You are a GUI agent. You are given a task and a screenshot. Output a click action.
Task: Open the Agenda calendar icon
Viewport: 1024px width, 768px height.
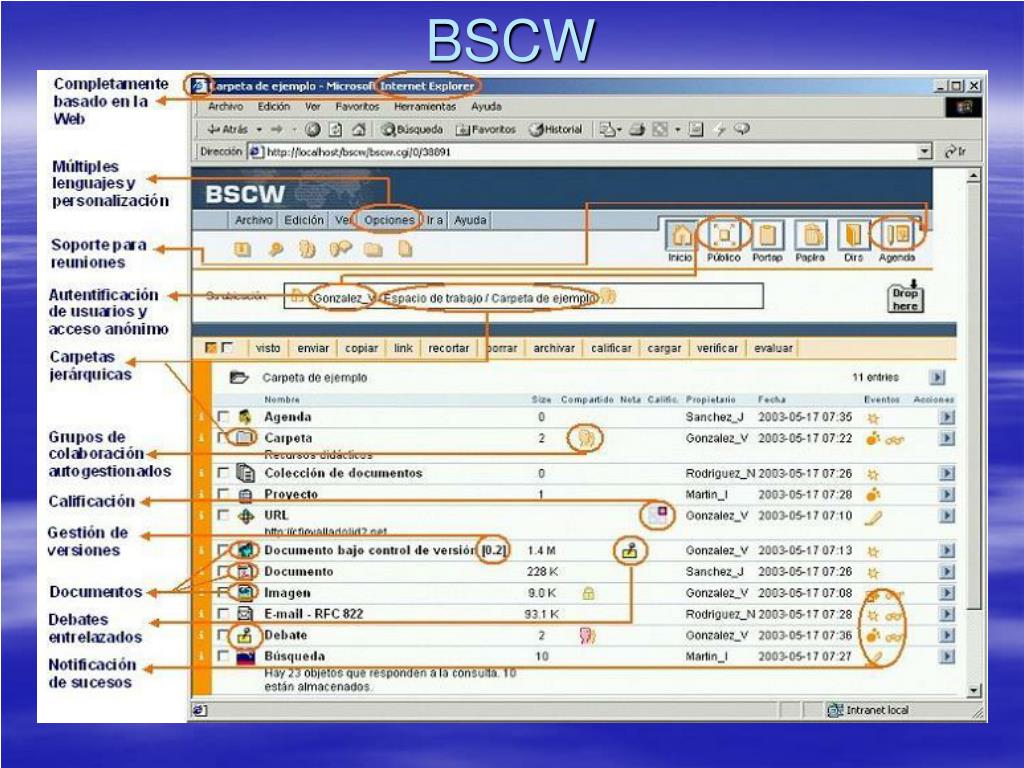[x=897, y=234]
